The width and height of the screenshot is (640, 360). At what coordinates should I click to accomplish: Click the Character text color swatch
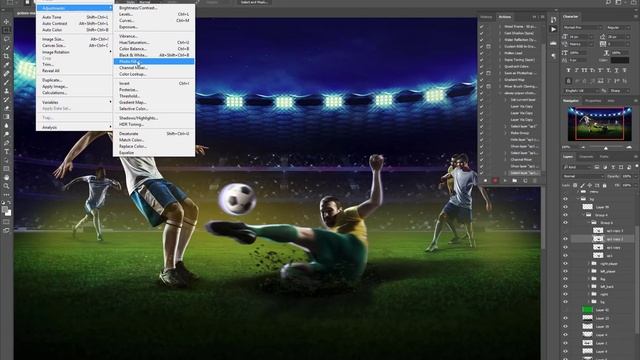coord(620,60)
